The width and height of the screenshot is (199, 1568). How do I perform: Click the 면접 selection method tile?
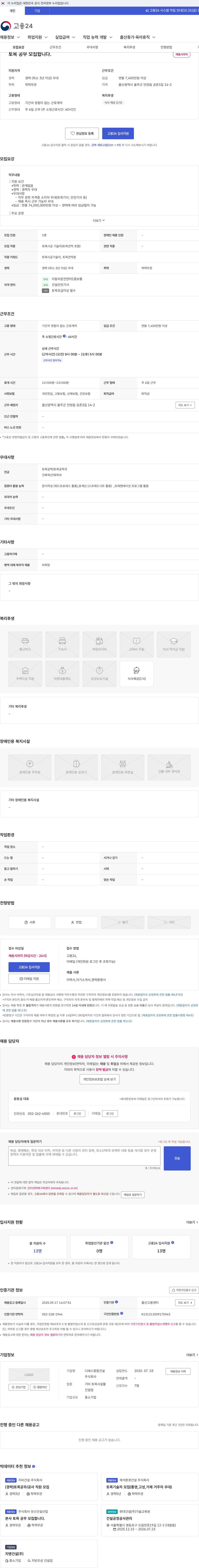point(76,922)
